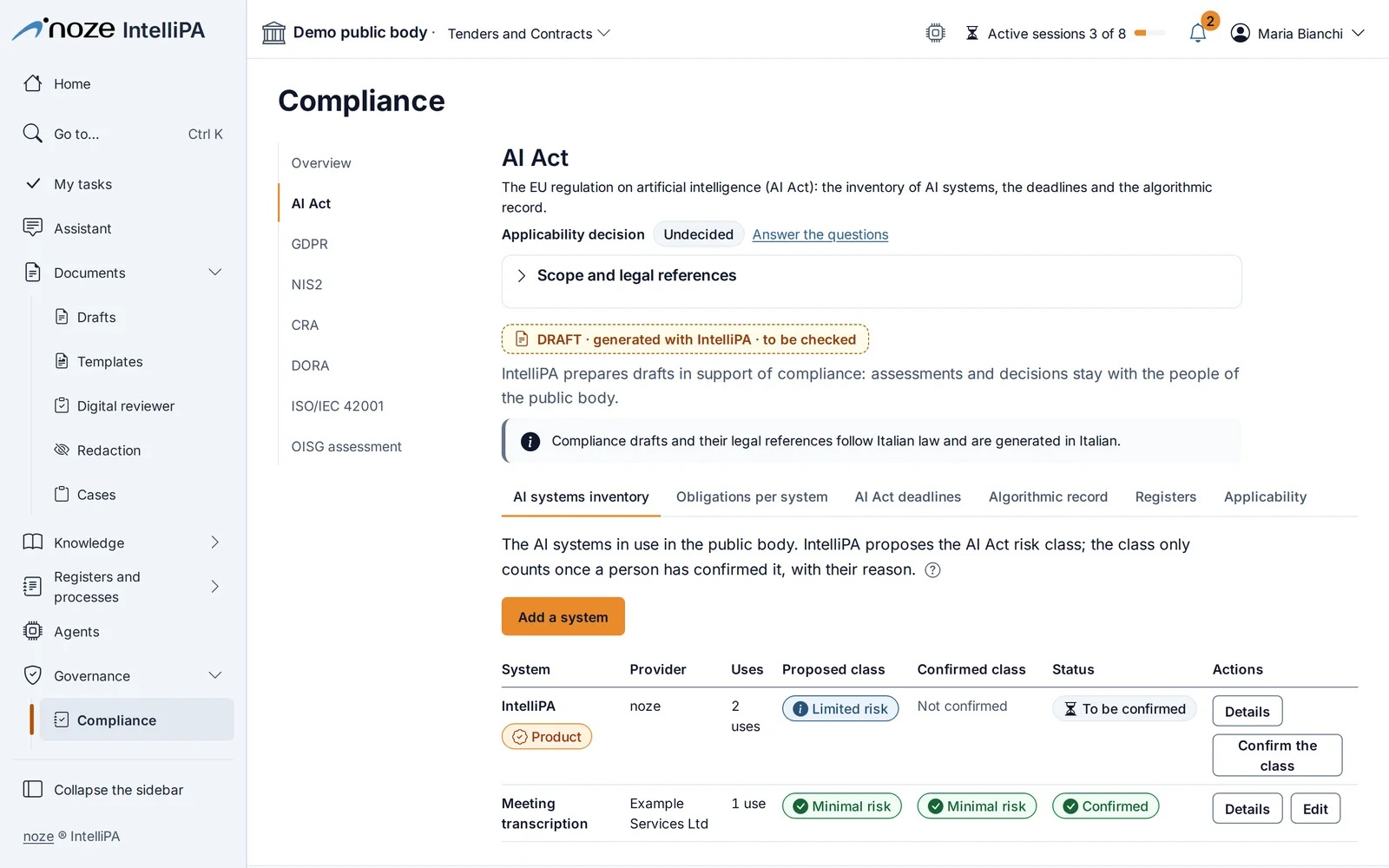Open the Registers tab

[x=1165, y=496]
